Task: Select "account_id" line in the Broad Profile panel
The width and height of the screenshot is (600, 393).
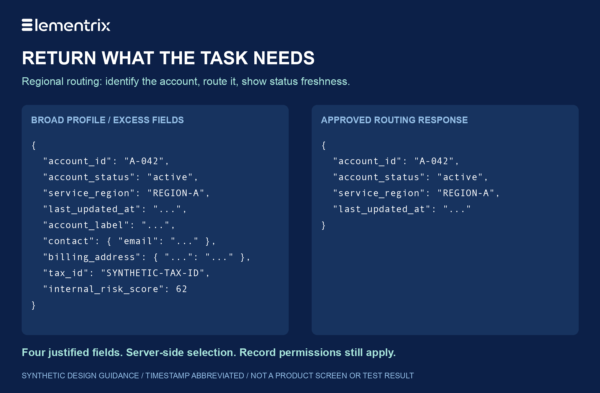Action: (x=106, y=161)
